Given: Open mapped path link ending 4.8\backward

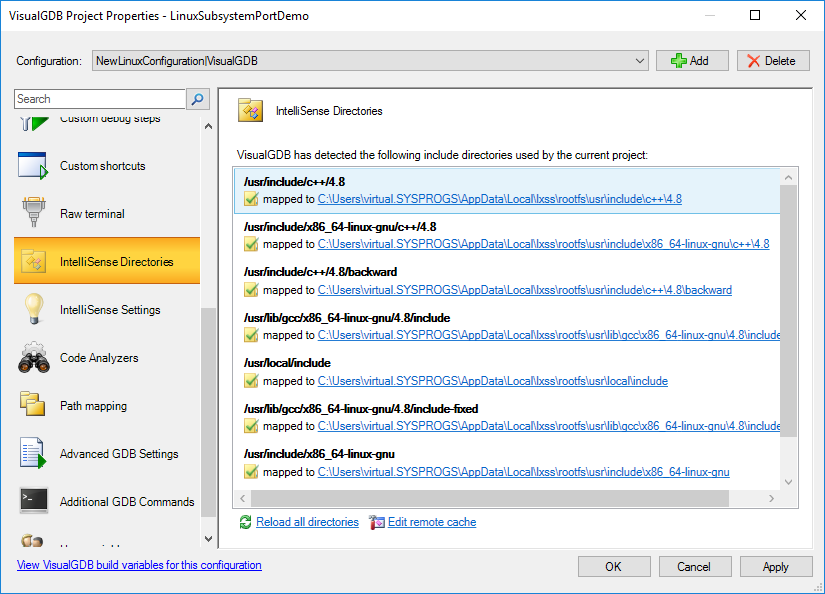Looking at the screenshot, I should pyautogui.click(x=525, y=290).
